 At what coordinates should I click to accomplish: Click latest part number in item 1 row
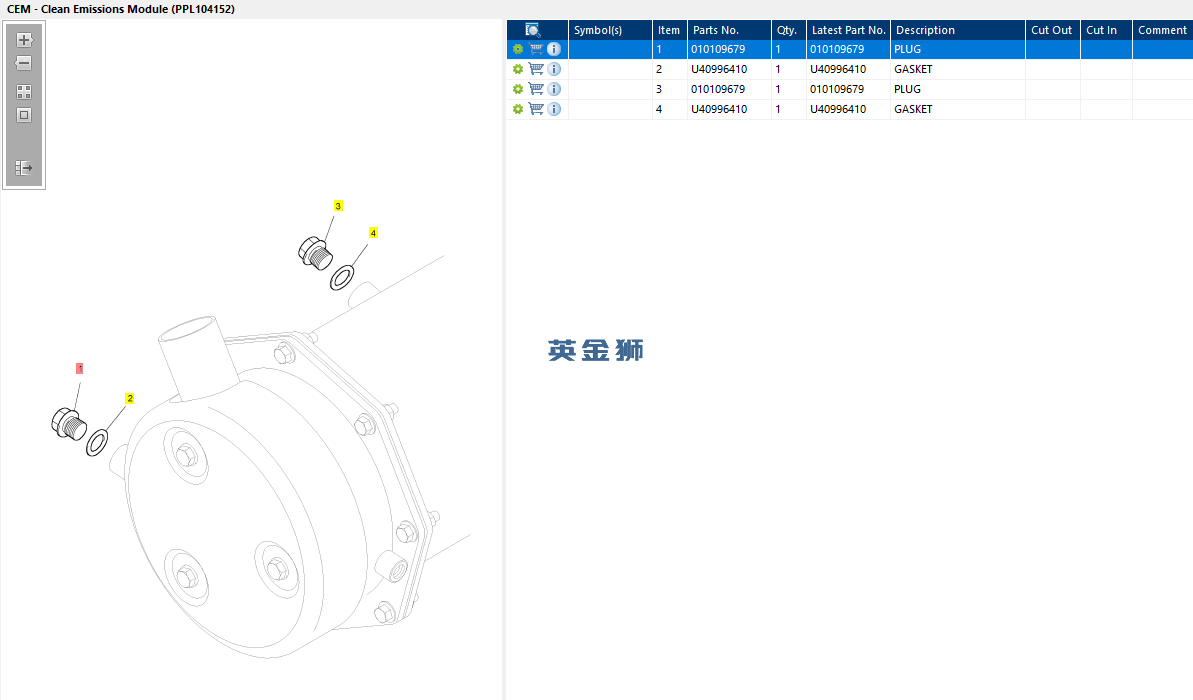point(837,49)
